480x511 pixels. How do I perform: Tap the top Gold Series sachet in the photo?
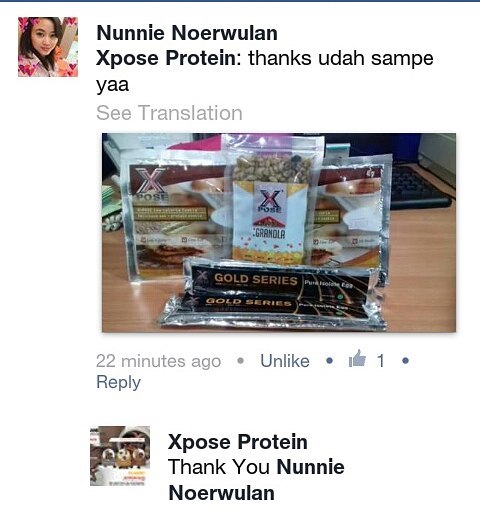[283, 280]
